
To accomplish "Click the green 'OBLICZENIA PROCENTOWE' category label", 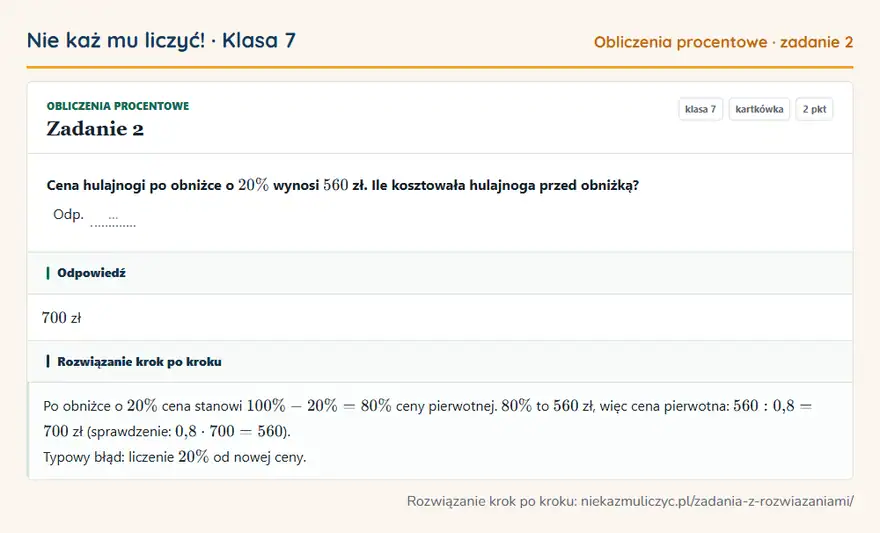I will tap(118, 106).
